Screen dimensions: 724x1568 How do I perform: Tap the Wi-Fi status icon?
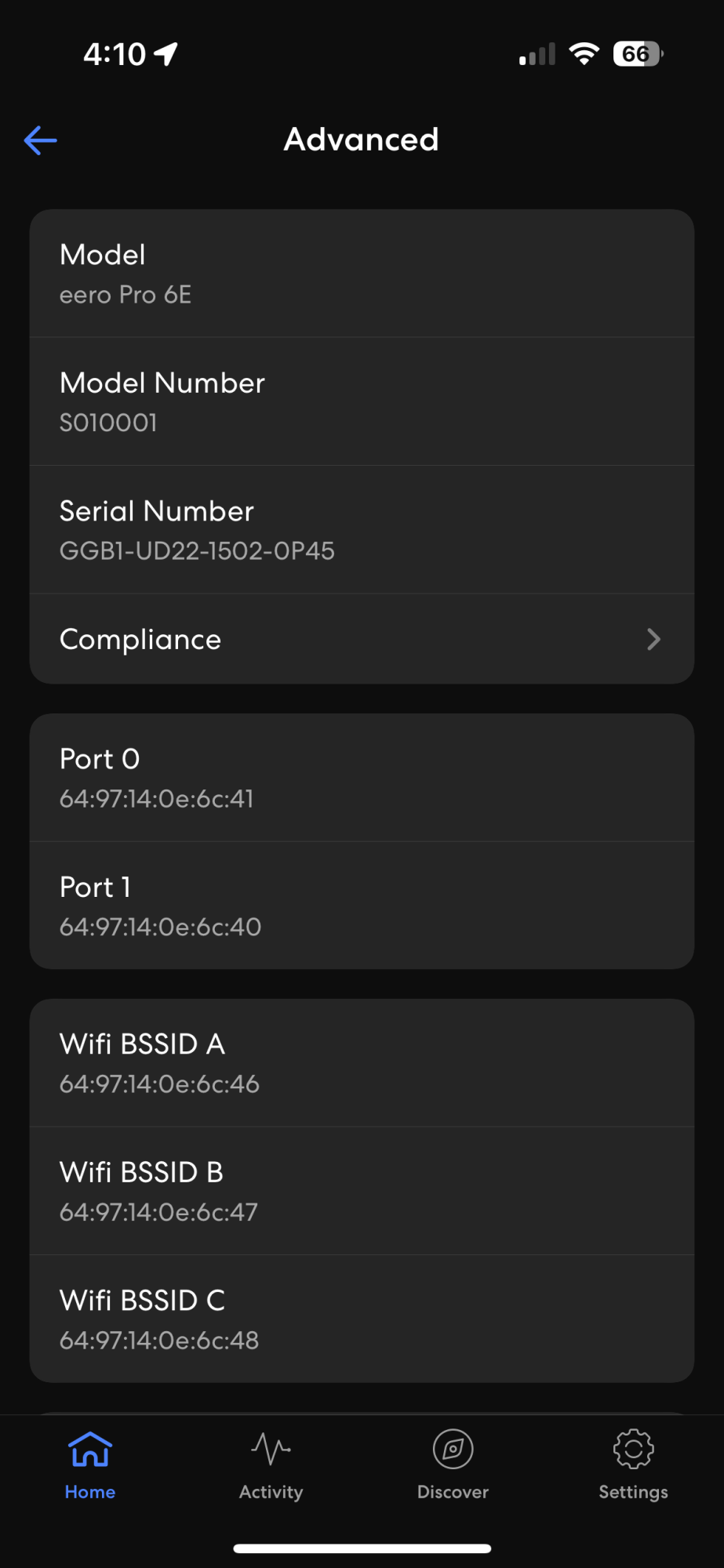[x=584, y=54]
